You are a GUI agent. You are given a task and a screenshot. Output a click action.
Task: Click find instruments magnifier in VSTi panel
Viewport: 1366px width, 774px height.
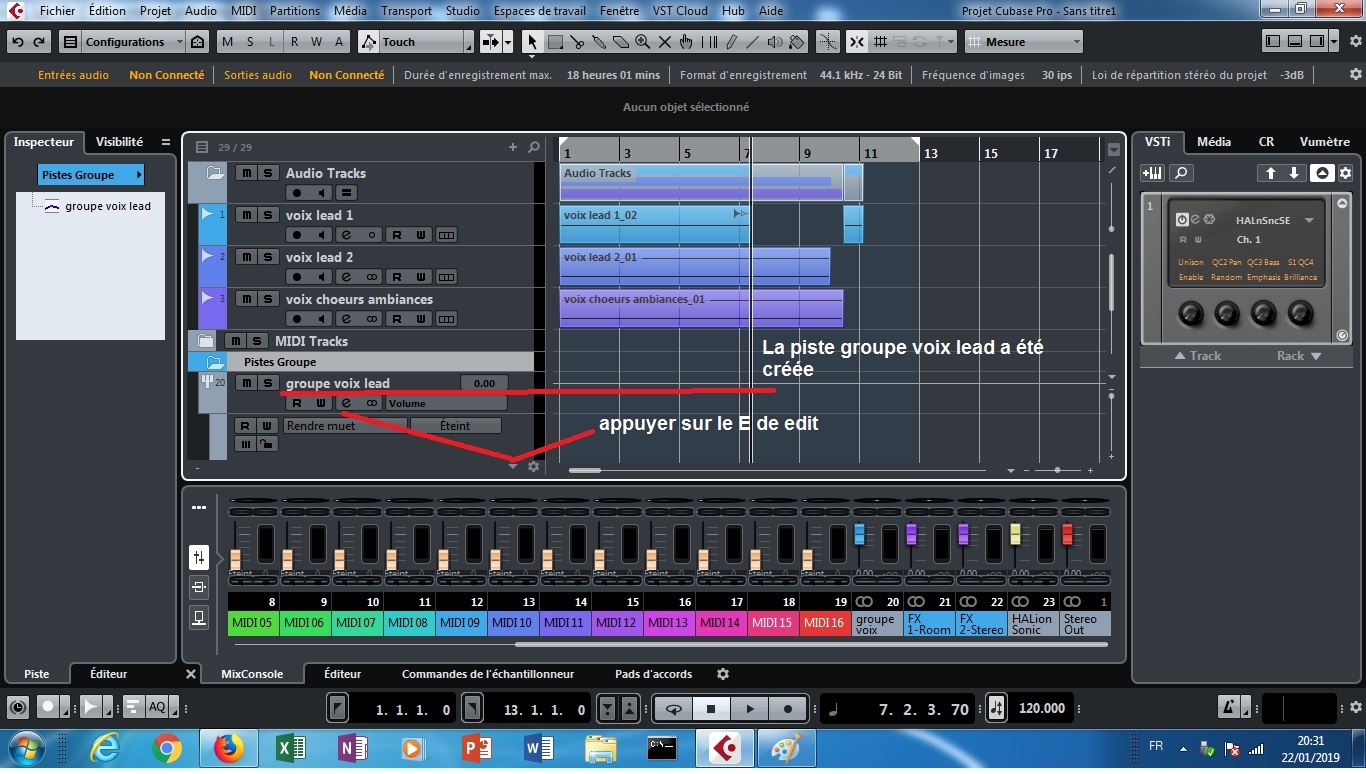[1181, 173]
